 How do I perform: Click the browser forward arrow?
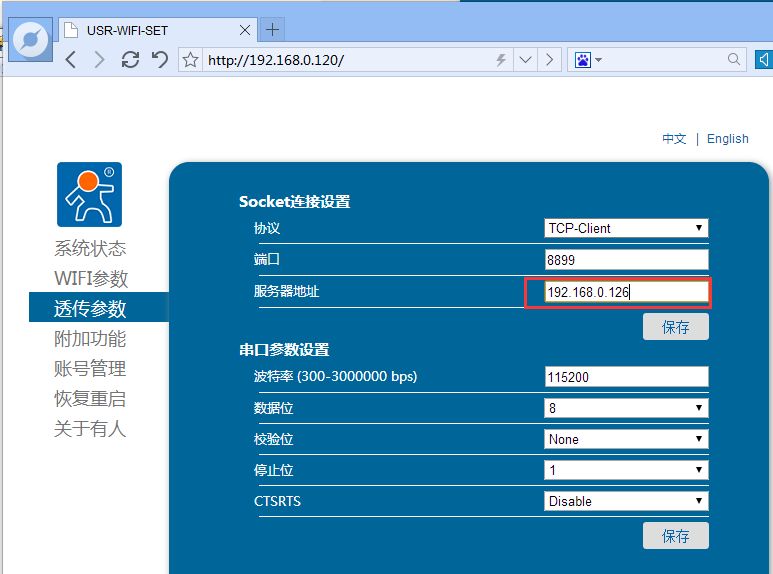[99, 60]
